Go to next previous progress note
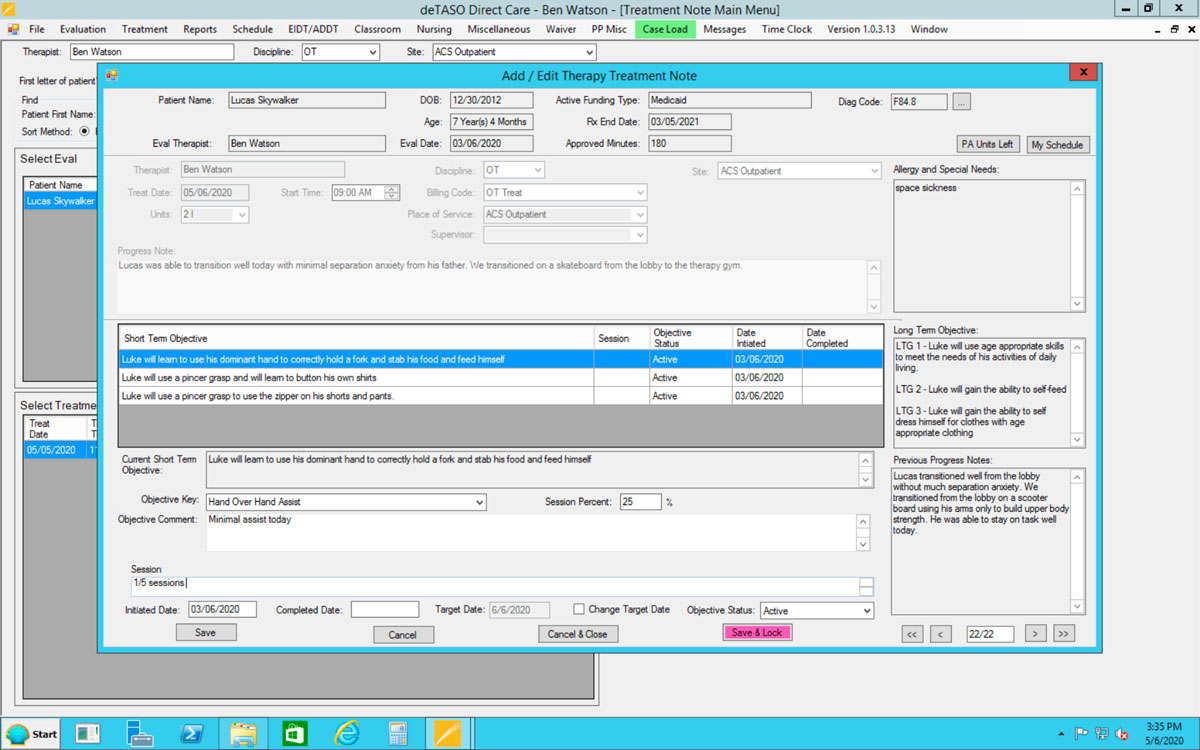 pyautogui.click(x=1036, y=633)
